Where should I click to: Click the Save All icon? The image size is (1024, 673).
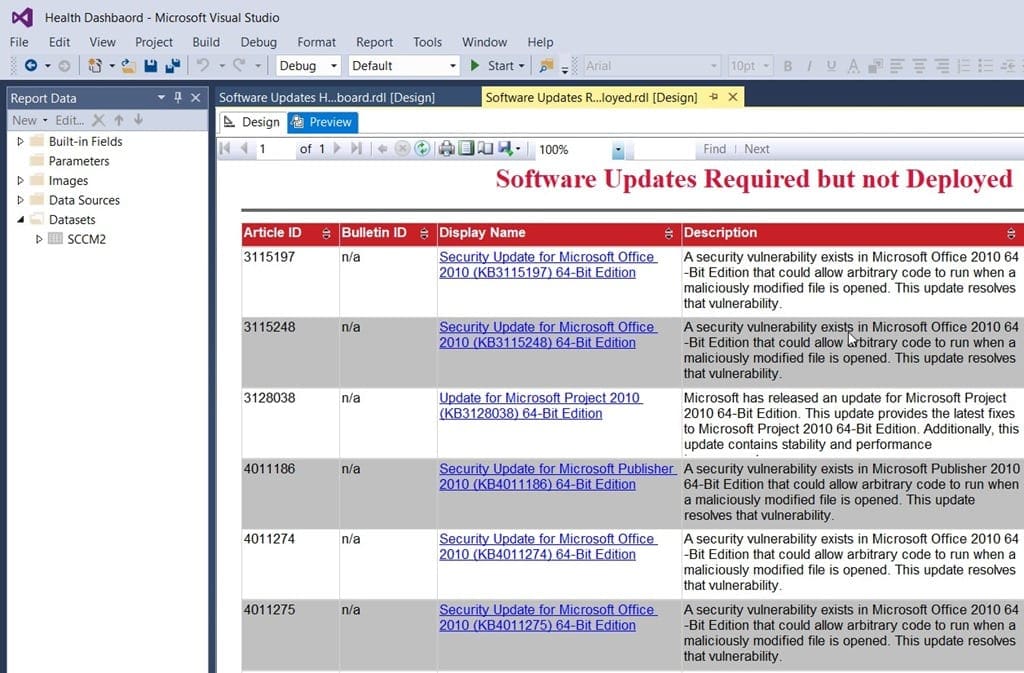point(173,65)
